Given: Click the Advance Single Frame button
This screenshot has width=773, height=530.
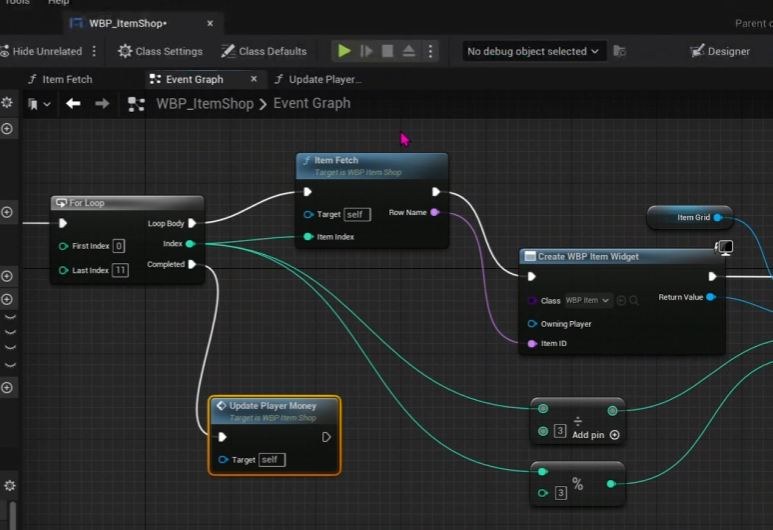Looking at the screenshot, I should pos(366,51).
